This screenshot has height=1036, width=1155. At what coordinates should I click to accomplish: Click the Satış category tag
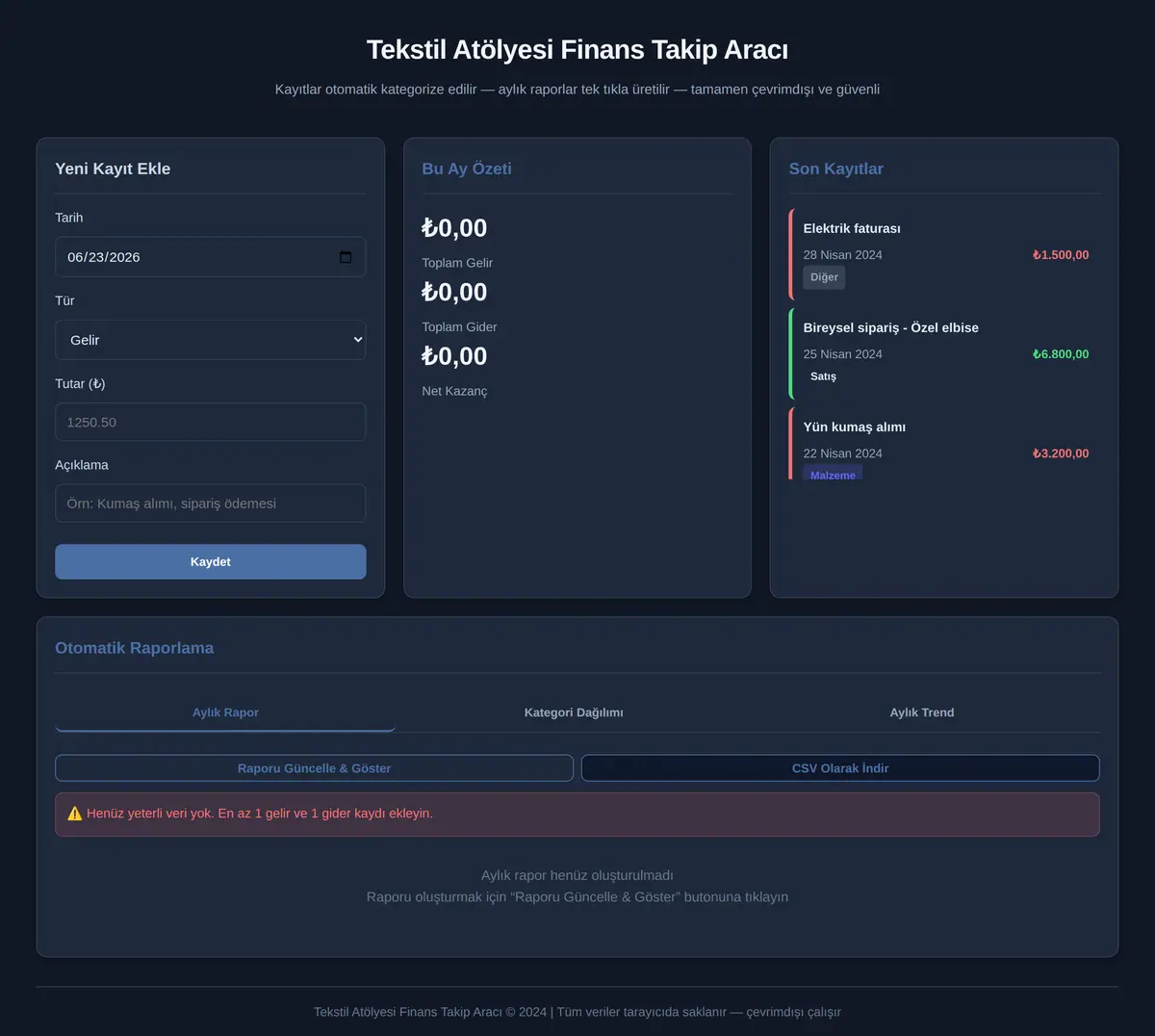point(823,376)
